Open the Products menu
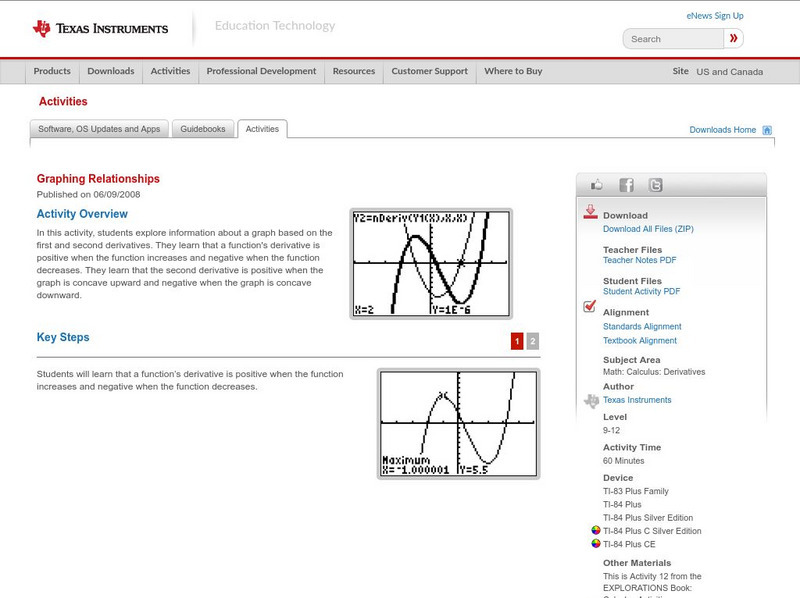The height and width of the screenshot is (598, 800). [x=52, y=71]
